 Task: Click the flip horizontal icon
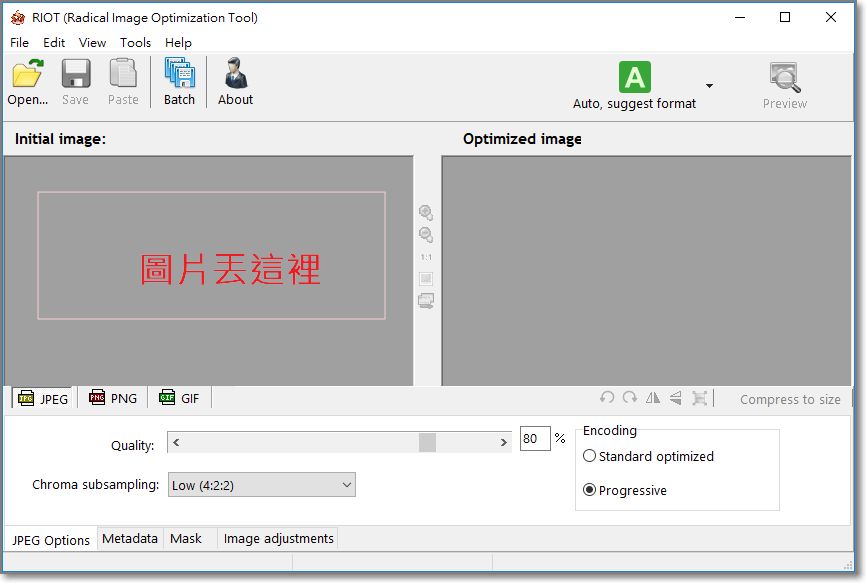653,398
